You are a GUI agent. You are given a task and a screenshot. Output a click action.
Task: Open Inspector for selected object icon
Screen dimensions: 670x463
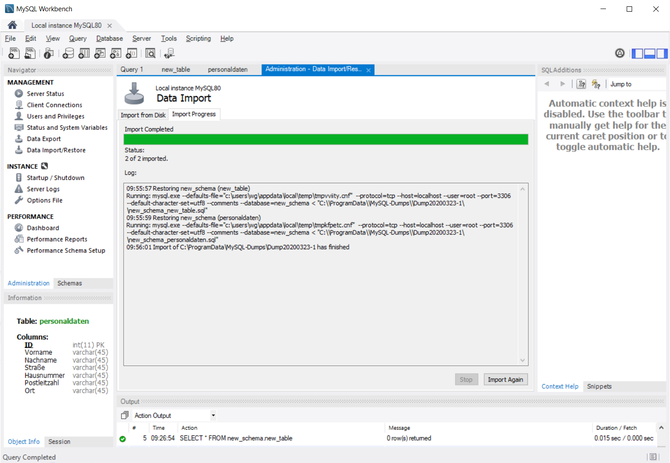48,53
